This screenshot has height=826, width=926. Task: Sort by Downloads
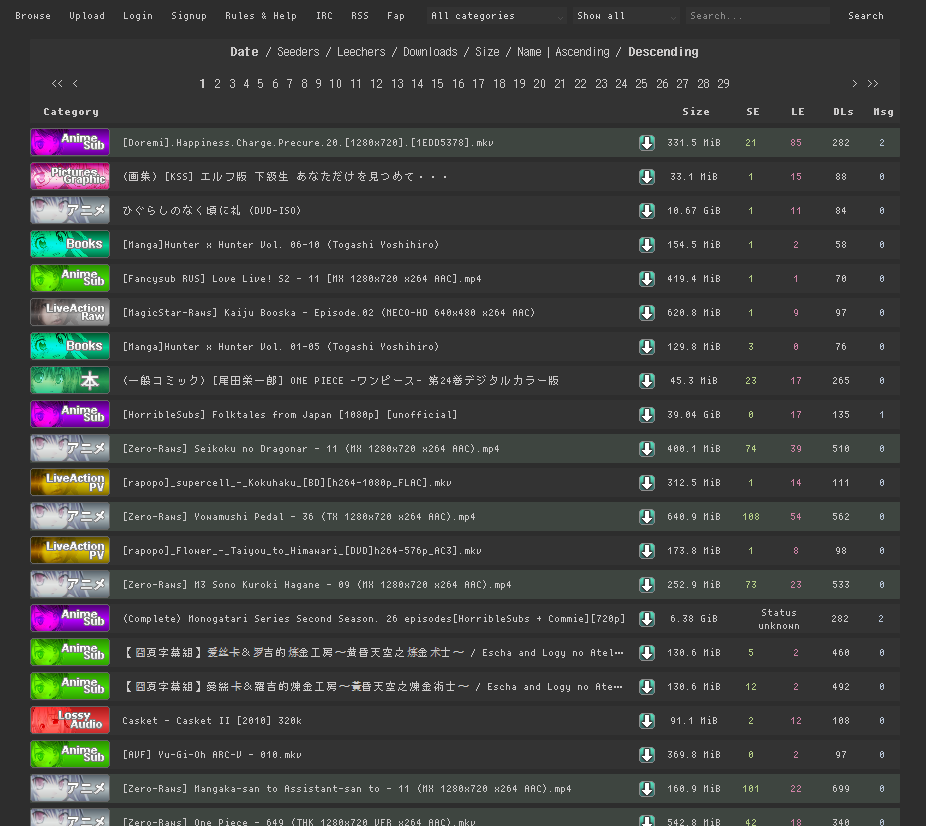coord(430,52)
